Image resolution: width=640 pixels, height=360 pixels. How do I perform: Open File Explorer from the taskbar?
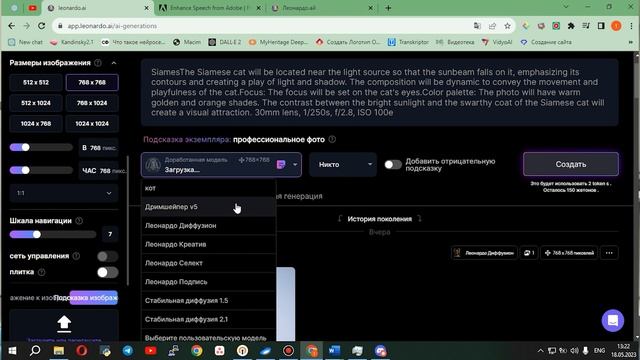(58, 351)
